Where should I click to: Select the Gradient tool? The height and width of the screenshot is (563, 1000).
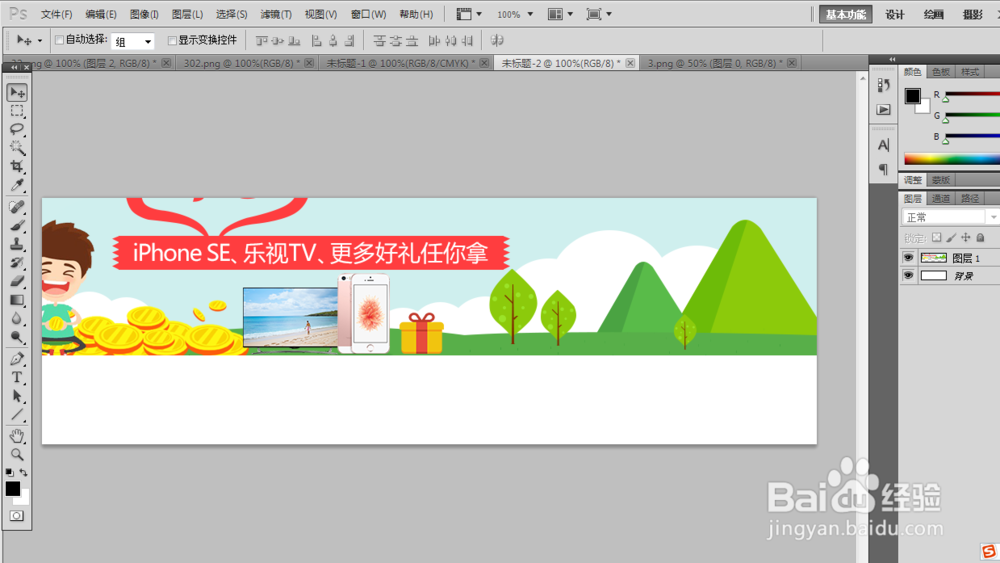pos(17,300)
